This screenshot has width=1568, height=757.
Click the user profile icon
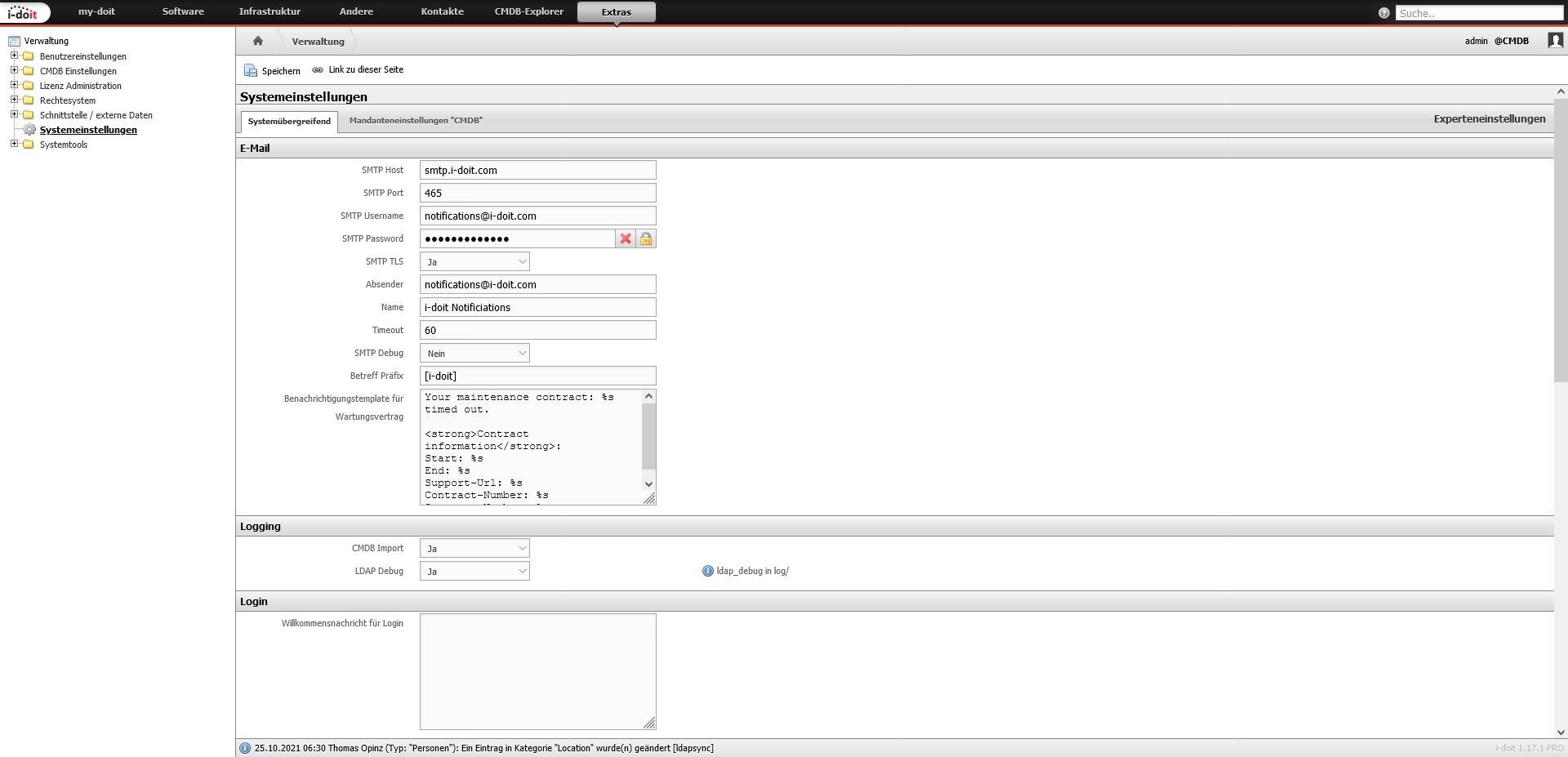(x=1556, y=40)
